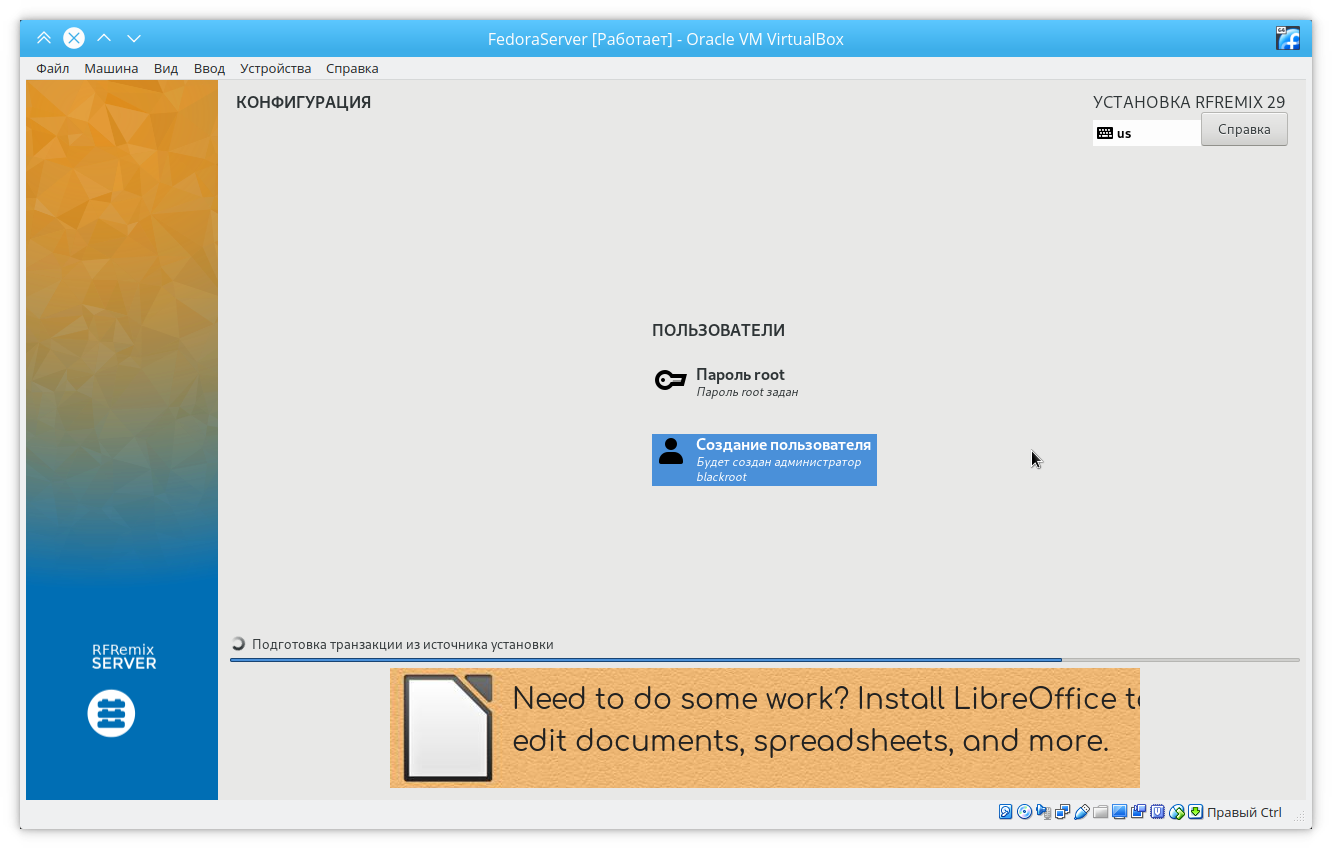Click the mouse integration status icon

coord(1177,812)
